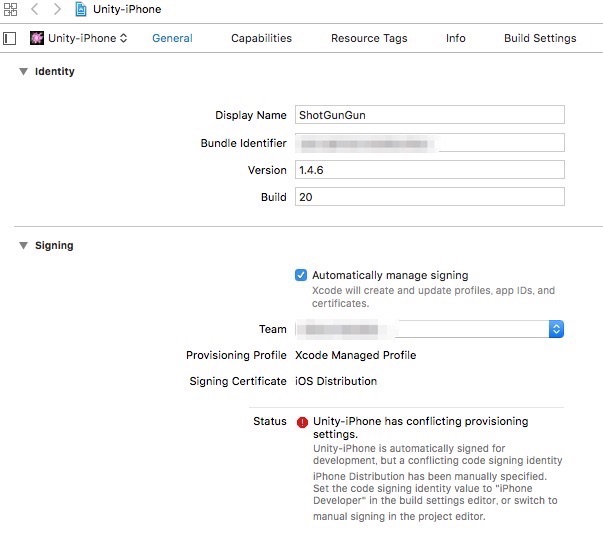Open the related items grid menu

11,9
